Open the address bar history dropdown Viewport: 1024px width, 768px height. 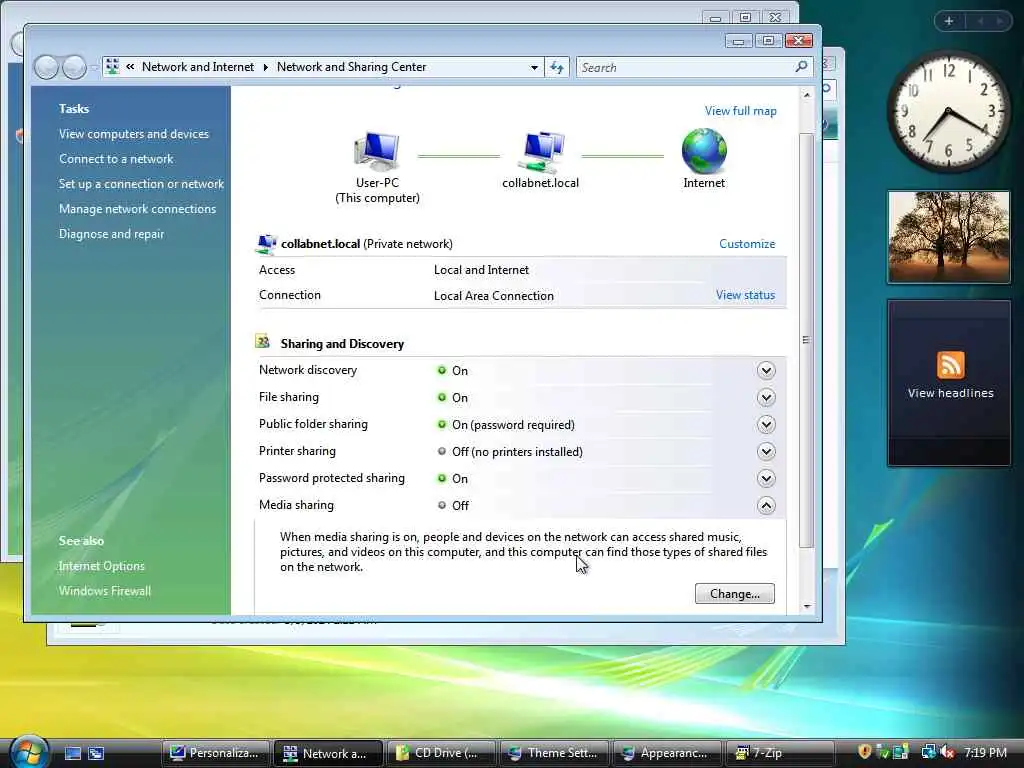click(534, 67)
